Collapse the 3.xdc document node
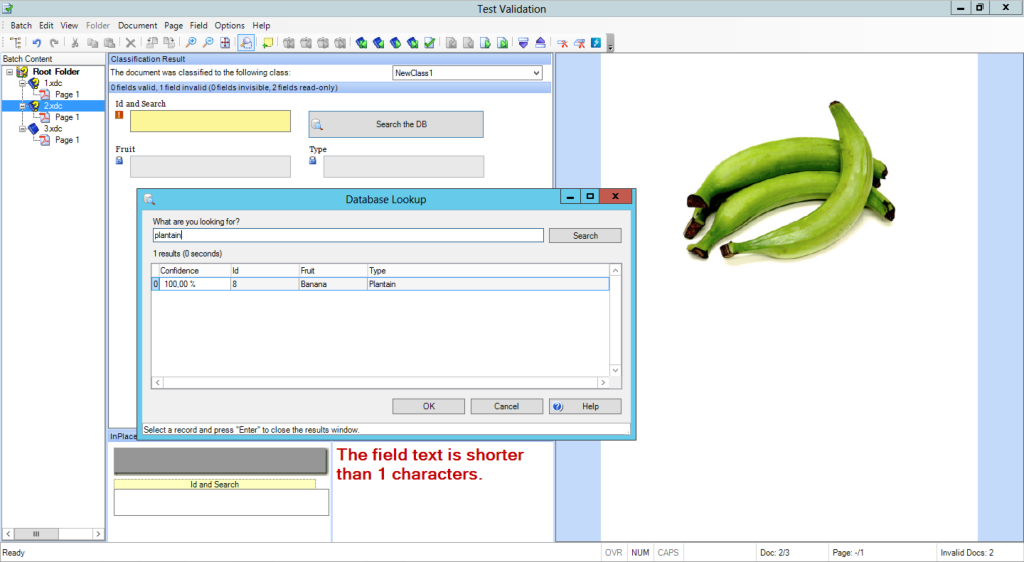This screenshot has width=1024, height=562. coord(21,129)
